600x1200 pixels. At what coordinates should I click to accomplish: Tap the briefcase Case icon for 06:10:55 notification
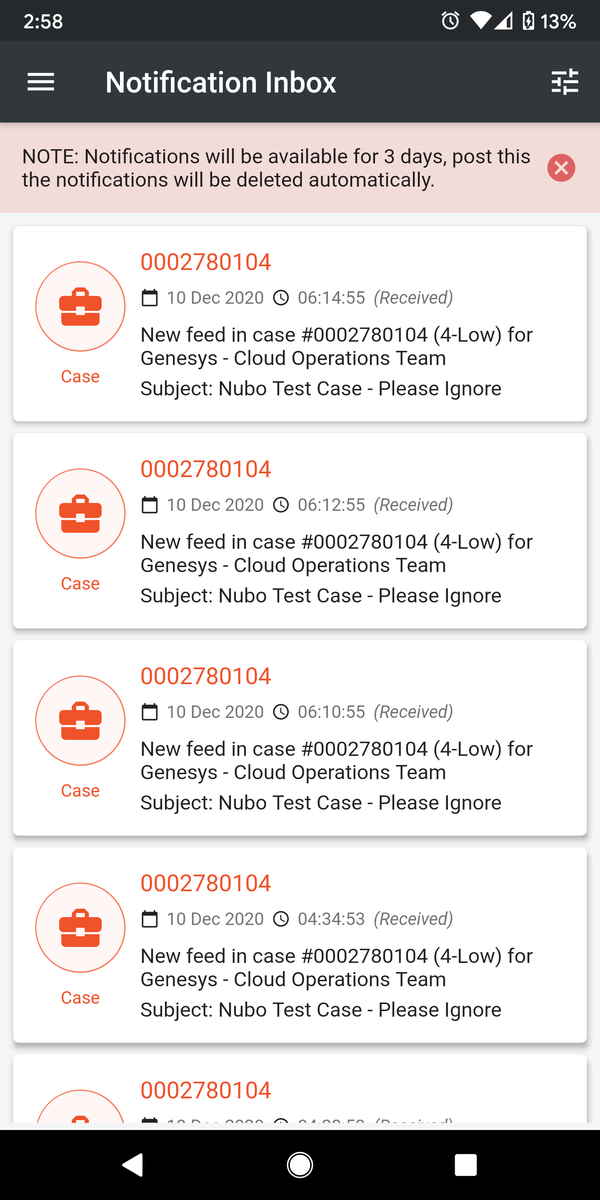click(80, 721)
